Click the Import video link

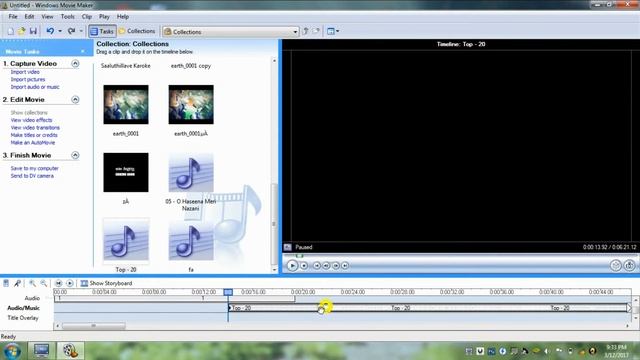click(x=25, y=72)
